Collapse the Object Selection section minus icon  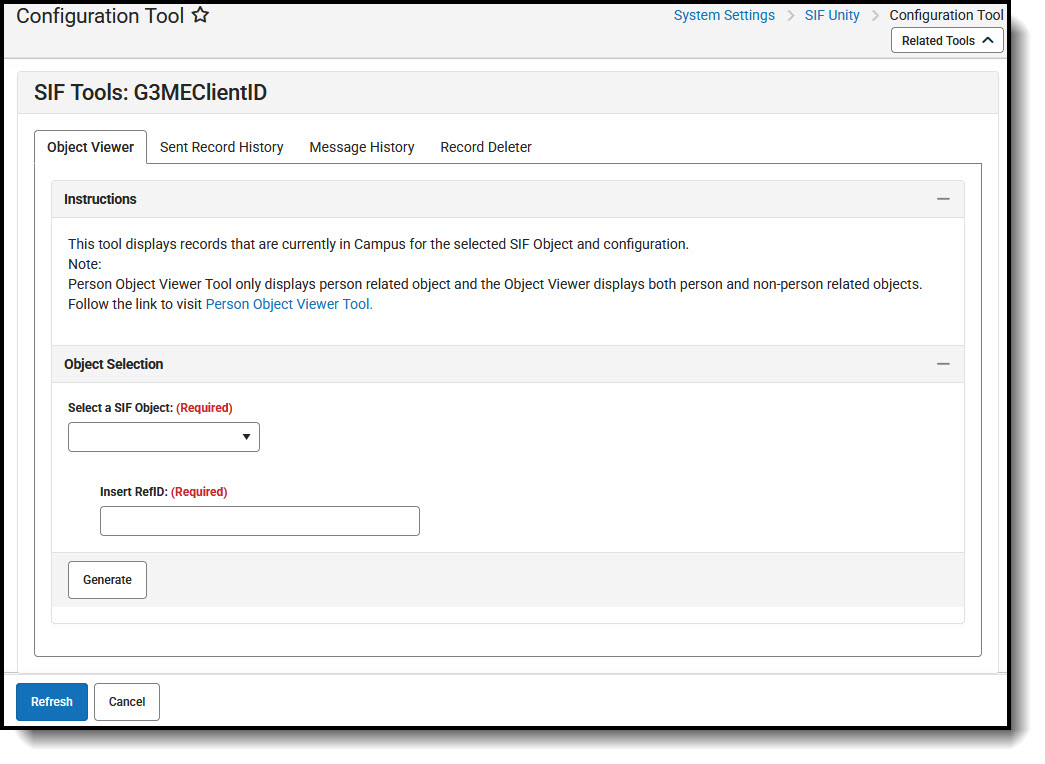[943, 363]
